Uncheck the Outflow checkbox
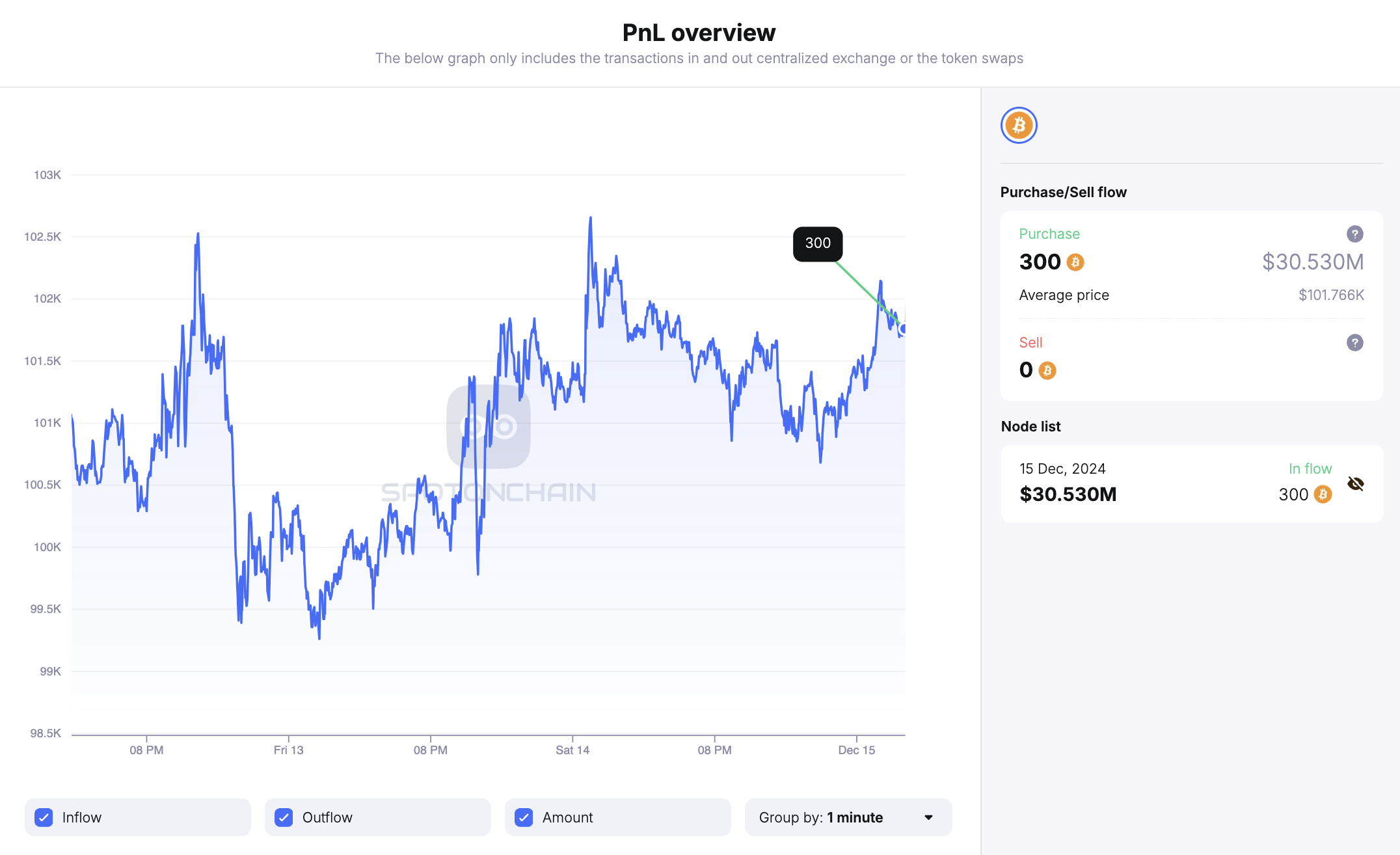The height and width of the screenshot is (855, 1400). (284, 817)
